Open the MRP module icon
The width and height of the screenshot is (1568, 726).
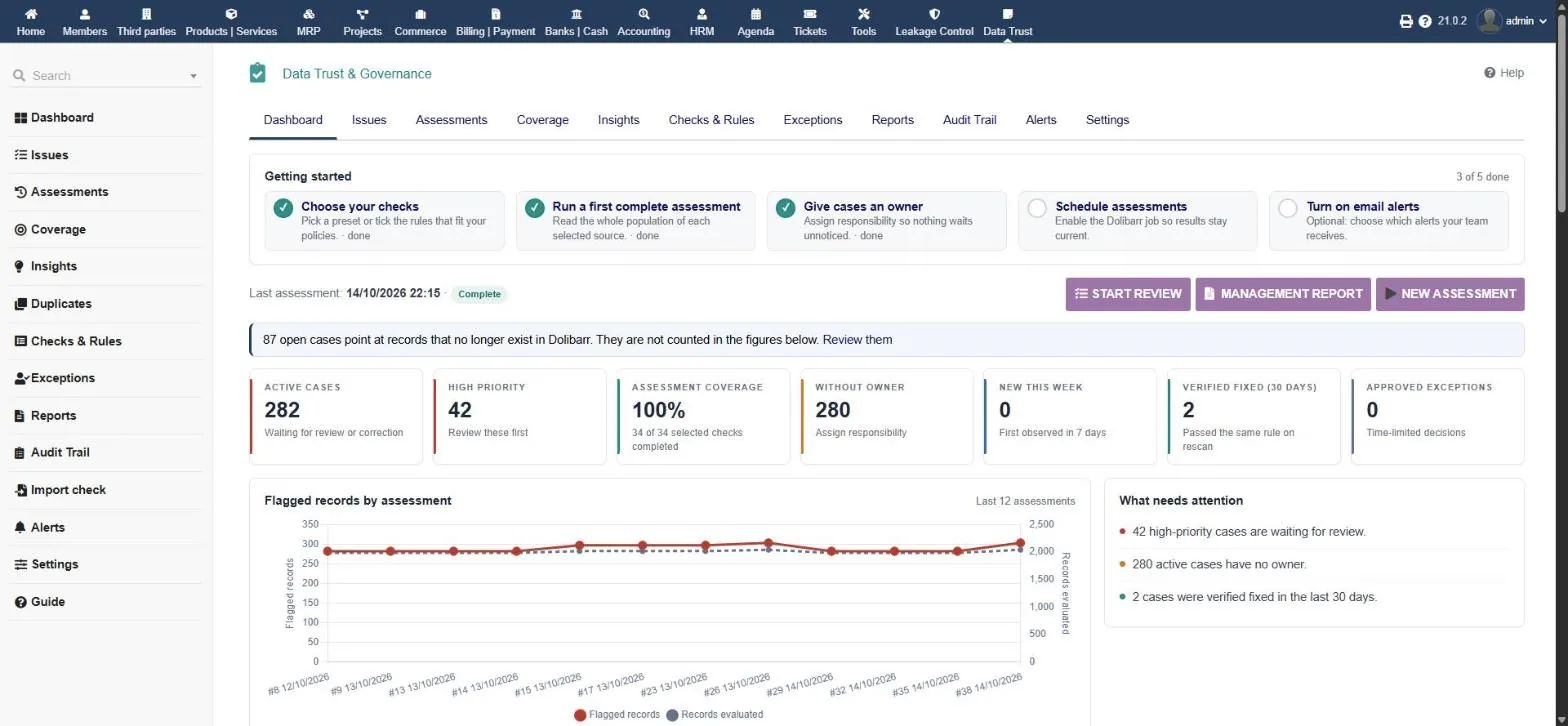click(x=309, y=15)
